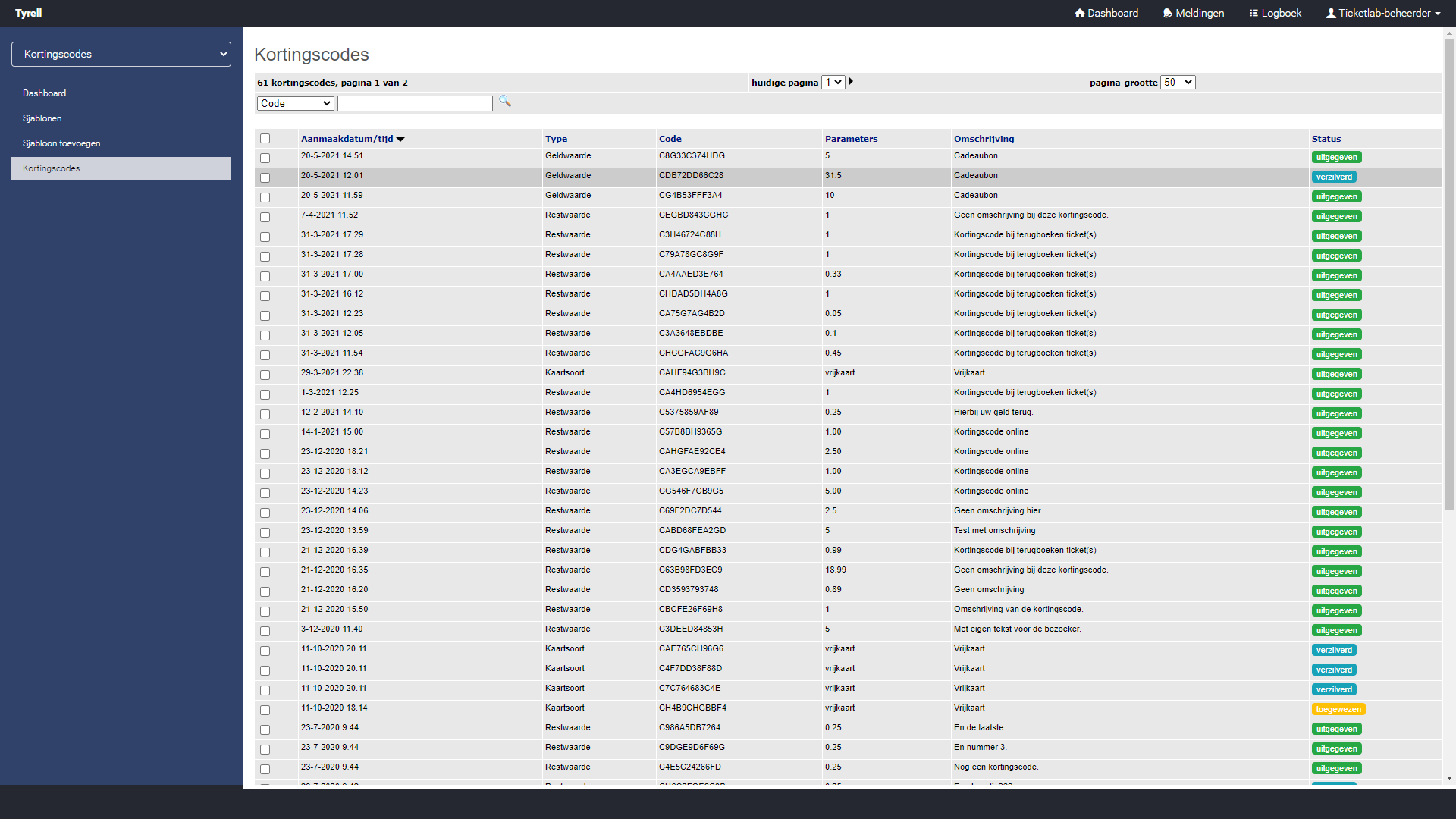Screen dimensions: 1456x819
Task: Check the row with code C8G33C374HDG
Action: coord(265,158)
